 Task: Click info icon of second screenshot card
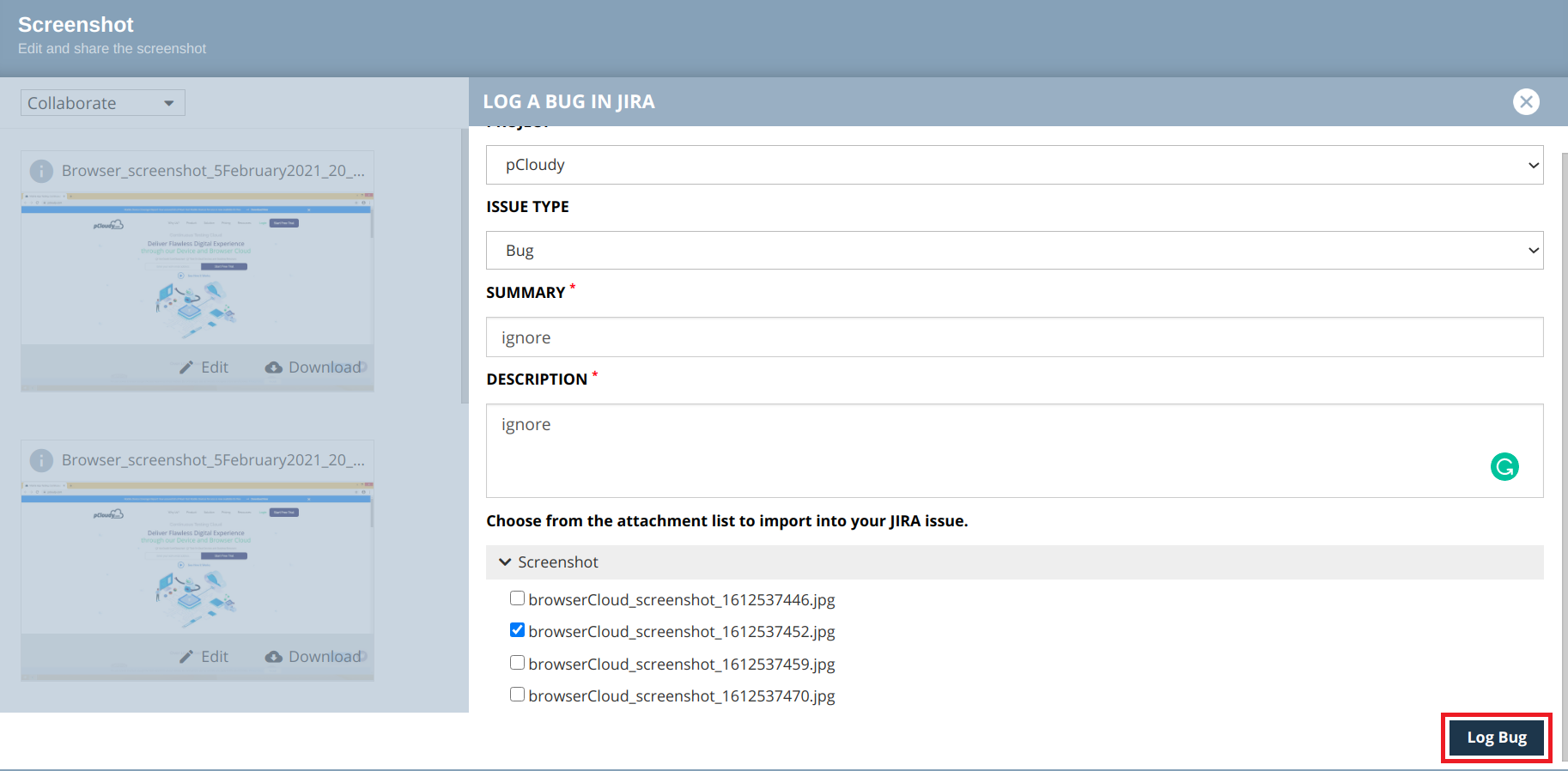pyautogui.click(x=41, y=460)
